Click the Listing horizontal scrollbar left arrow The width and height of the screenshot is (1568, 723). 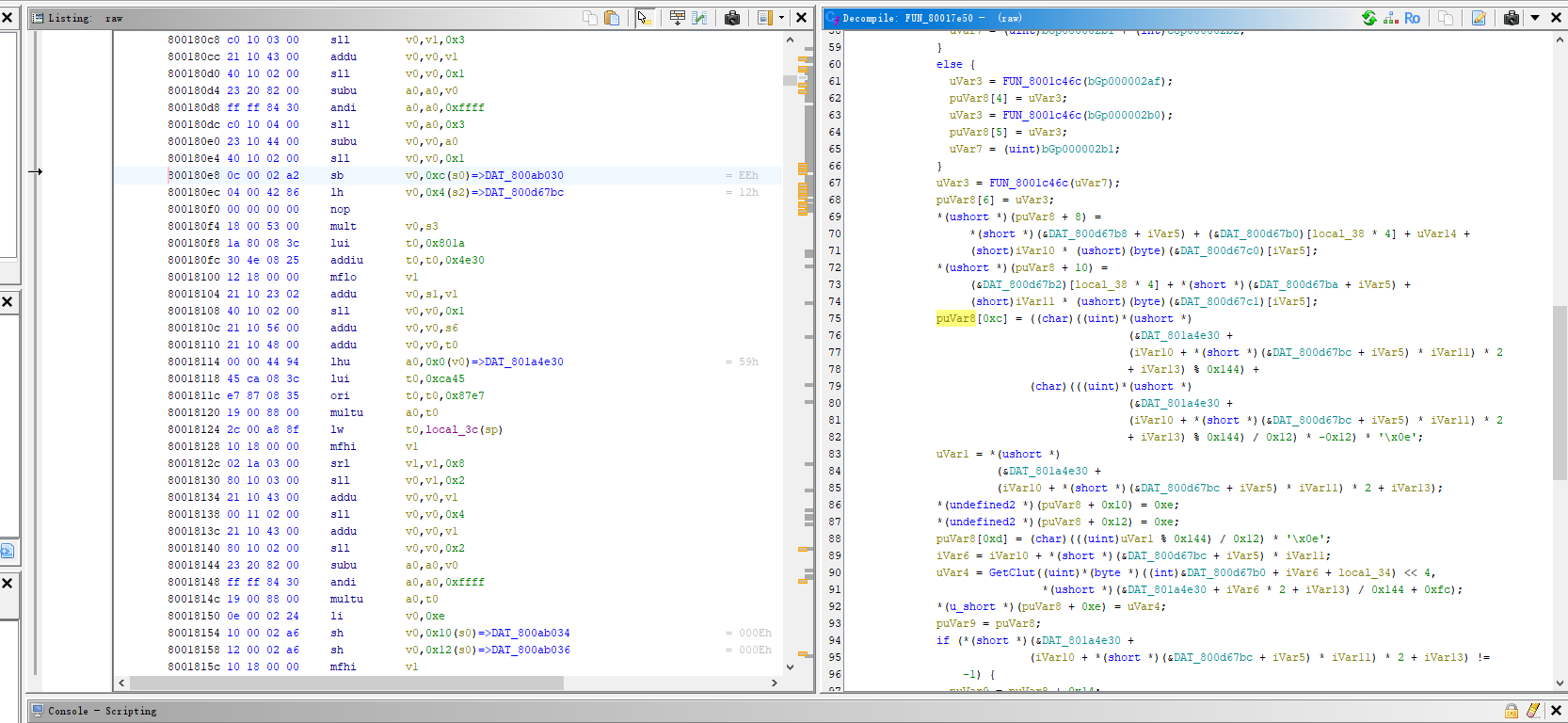121,683
